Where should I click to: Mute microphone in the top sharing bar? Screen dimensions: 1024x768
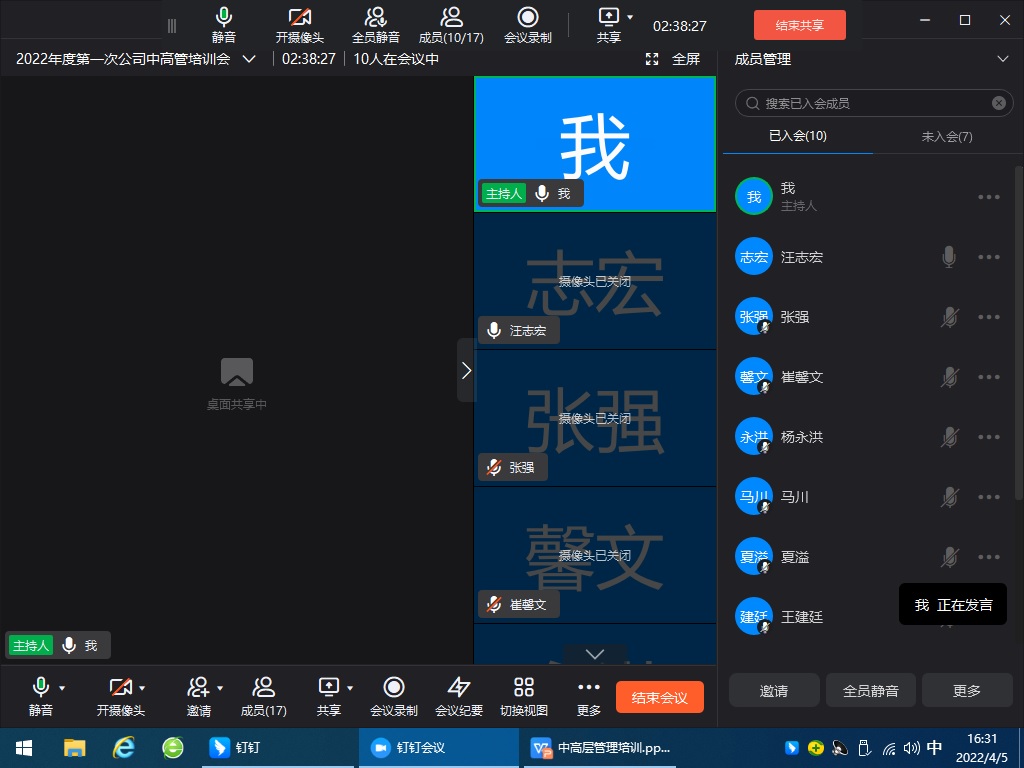pos(224,25)
